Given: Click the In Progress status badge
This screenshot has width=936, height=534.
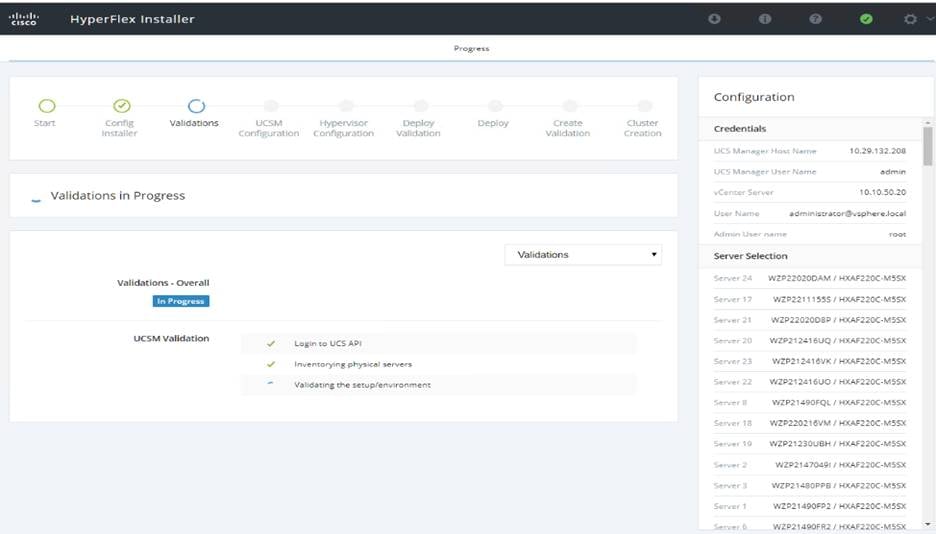Looking at the screenshot, I should tap(181, 301).
